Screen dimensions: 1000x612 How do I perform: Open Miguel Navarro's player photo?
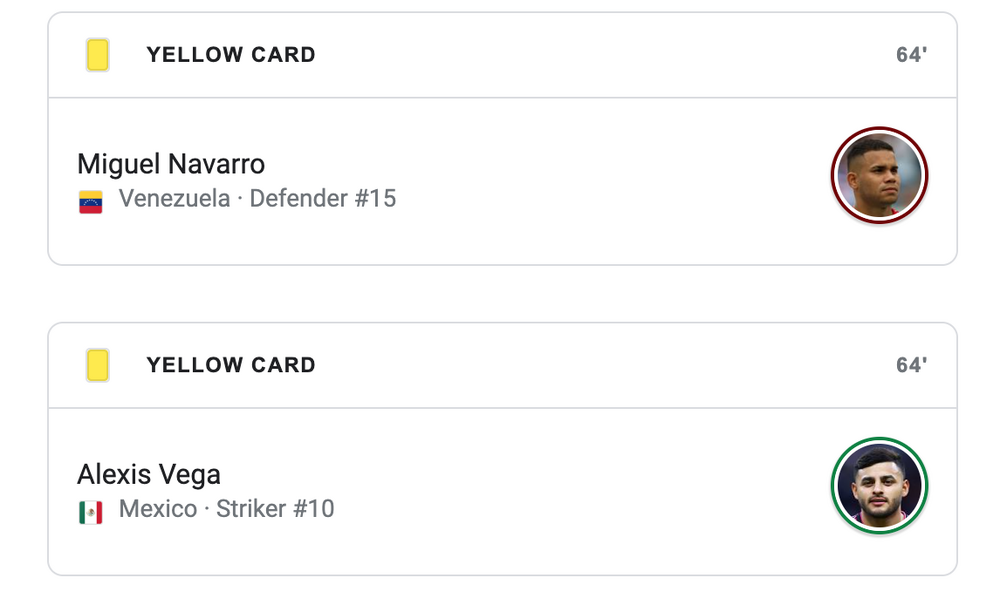click(x=879, y=176)
